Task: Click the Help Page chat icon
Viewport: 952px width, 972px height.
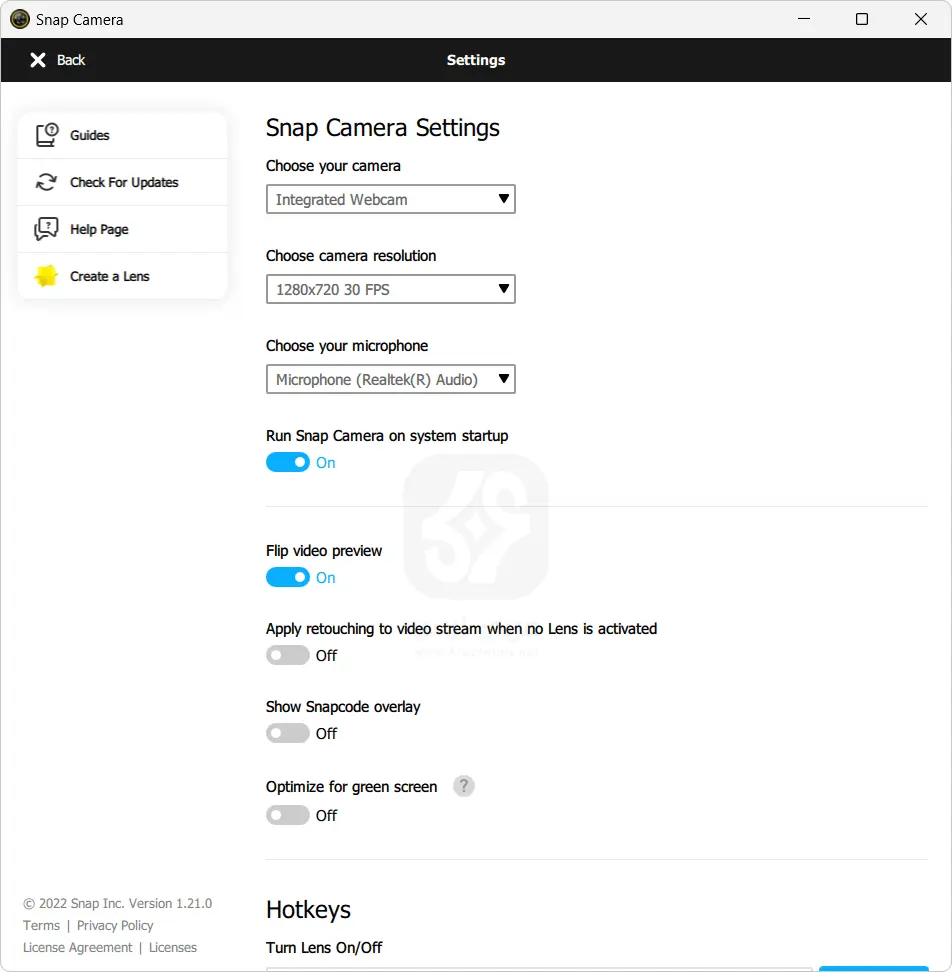Action: point(47,229)
